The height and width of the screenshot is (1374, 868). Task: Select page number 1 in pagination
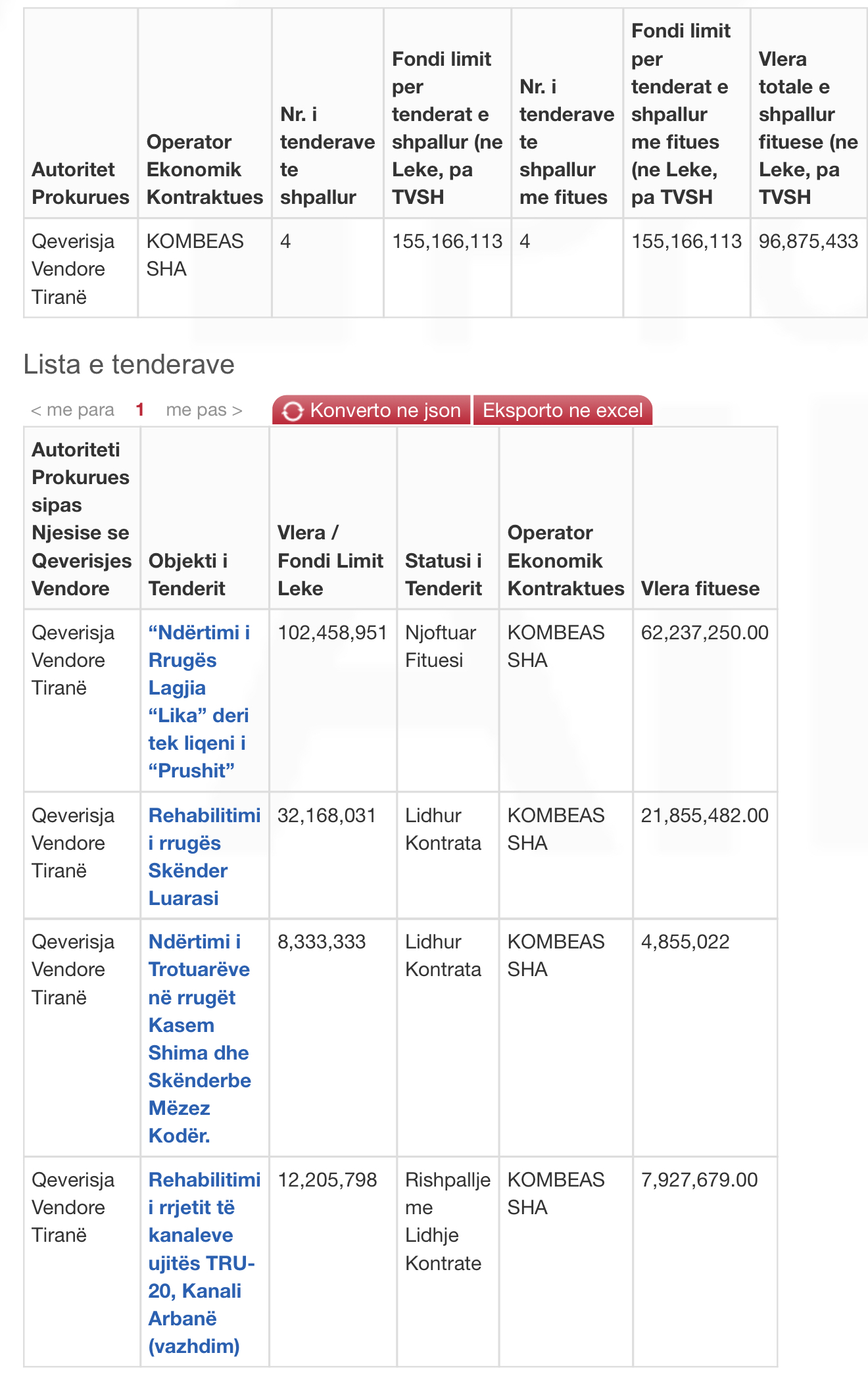pos(140,410)
